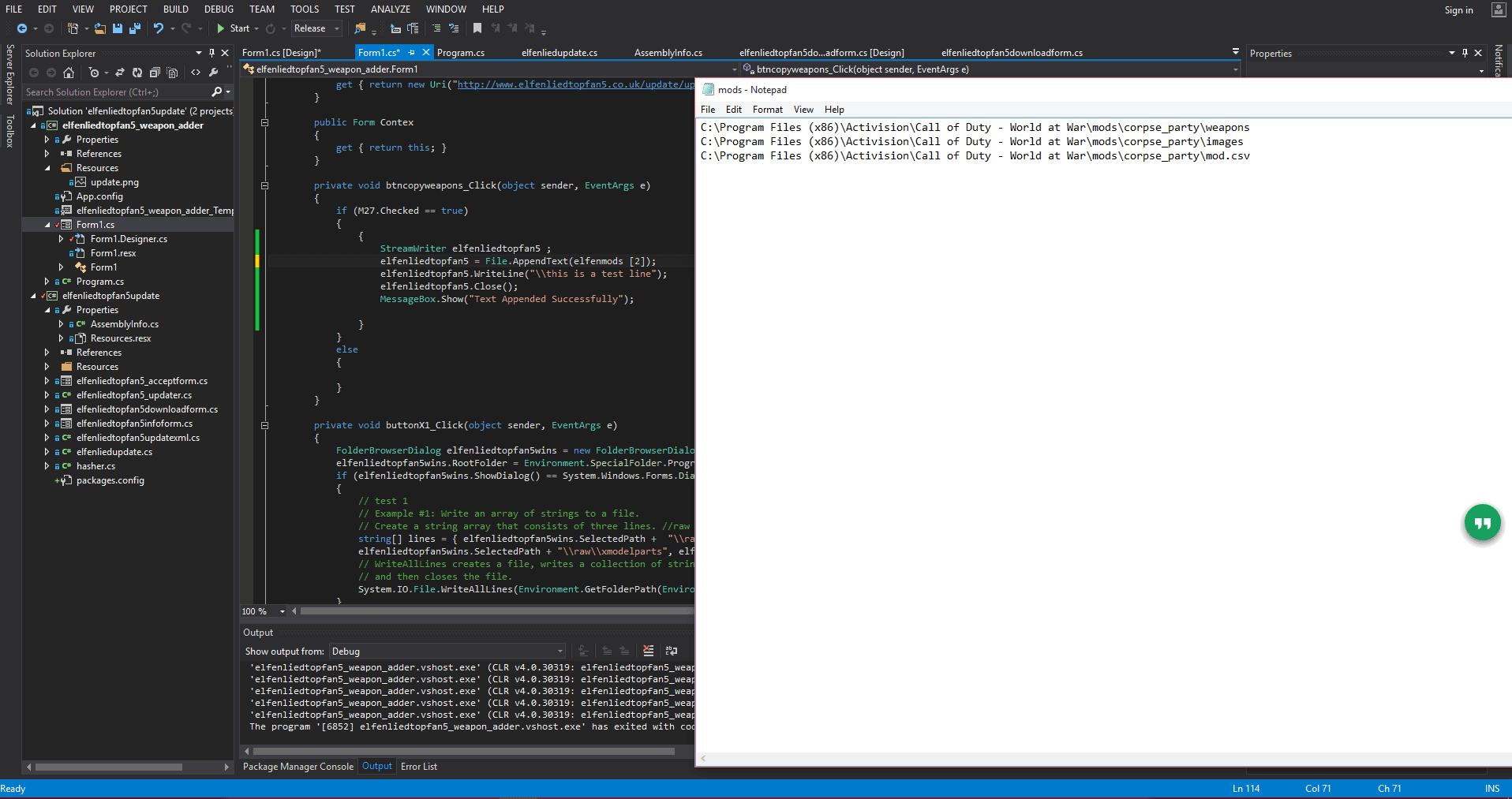The image size is (1512, 799).
Task: Click the search magnifier in Solution Explorer
Action: 217,92
